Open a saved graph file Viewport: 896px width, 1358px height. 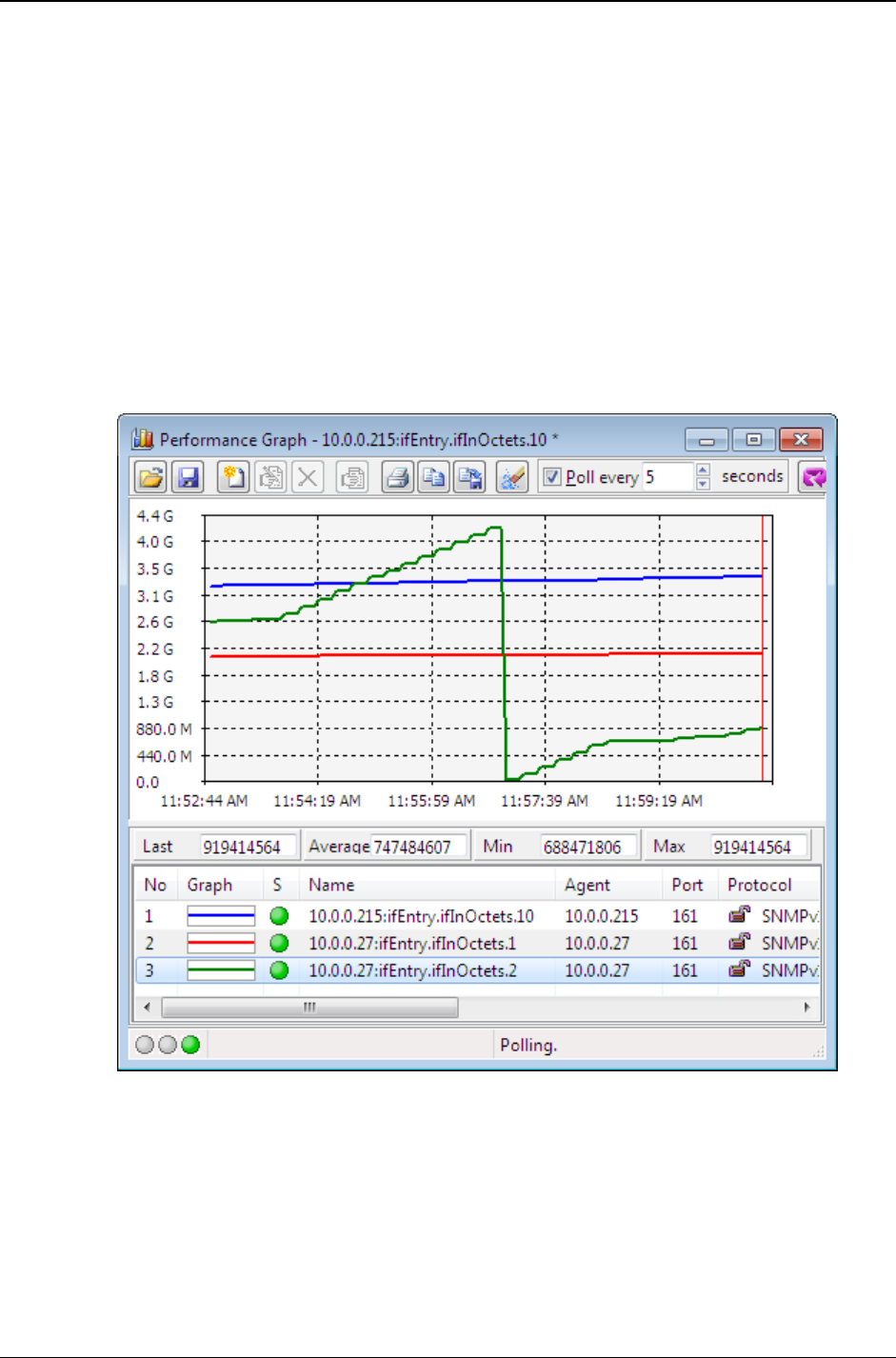coord(151,476)
